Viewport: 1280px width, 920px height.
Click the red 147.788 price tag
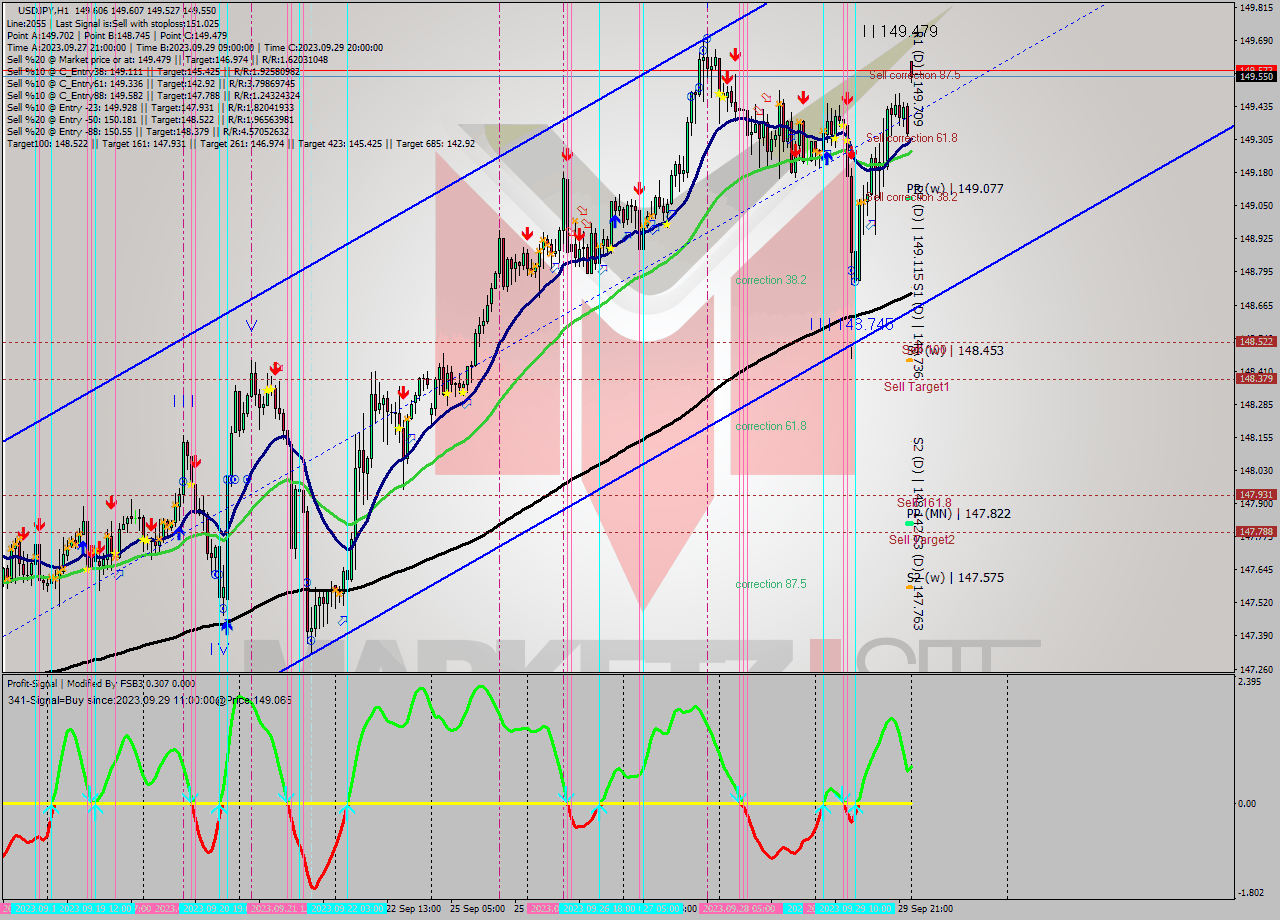[1256, 532]
